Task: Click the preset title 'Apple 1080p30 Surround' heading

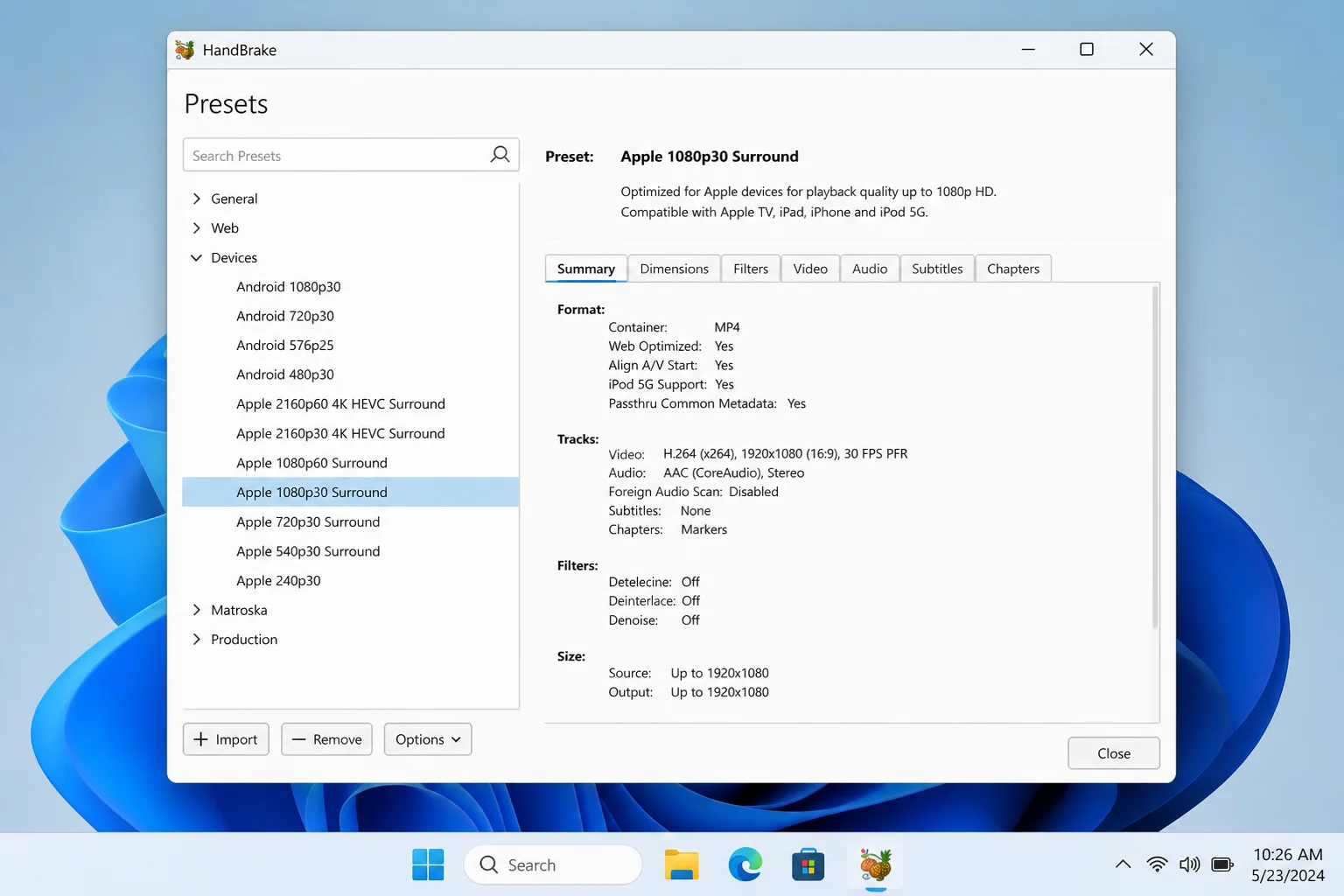Action: [710, 157]
